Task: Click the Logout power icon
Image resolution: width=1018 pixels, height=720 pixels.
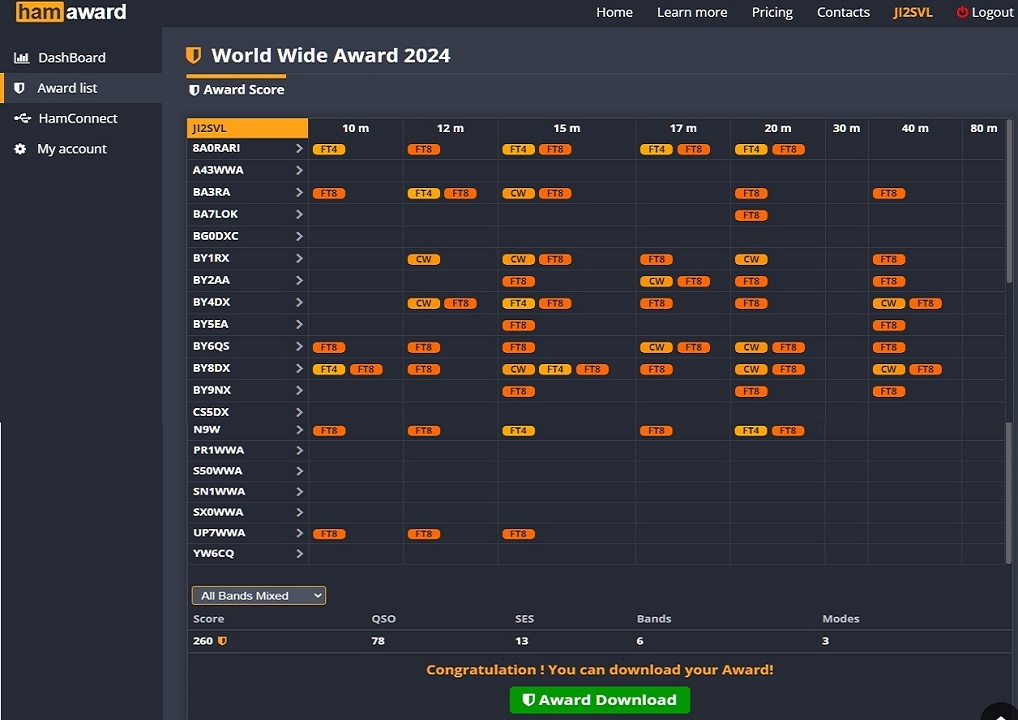Action: 961,12
